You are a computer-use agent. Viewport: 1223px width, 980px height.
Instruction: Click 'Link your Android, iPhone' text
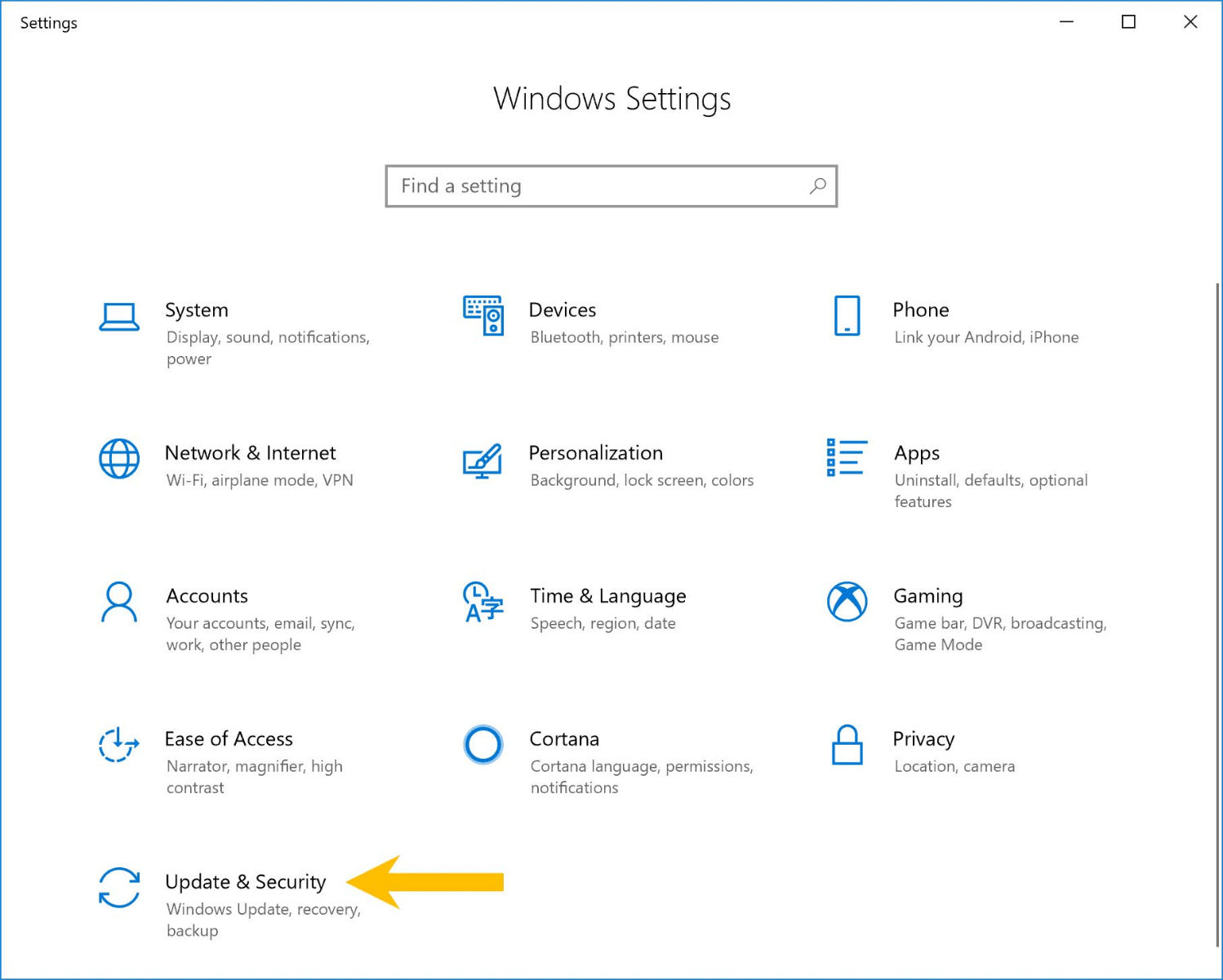(986, 337)
